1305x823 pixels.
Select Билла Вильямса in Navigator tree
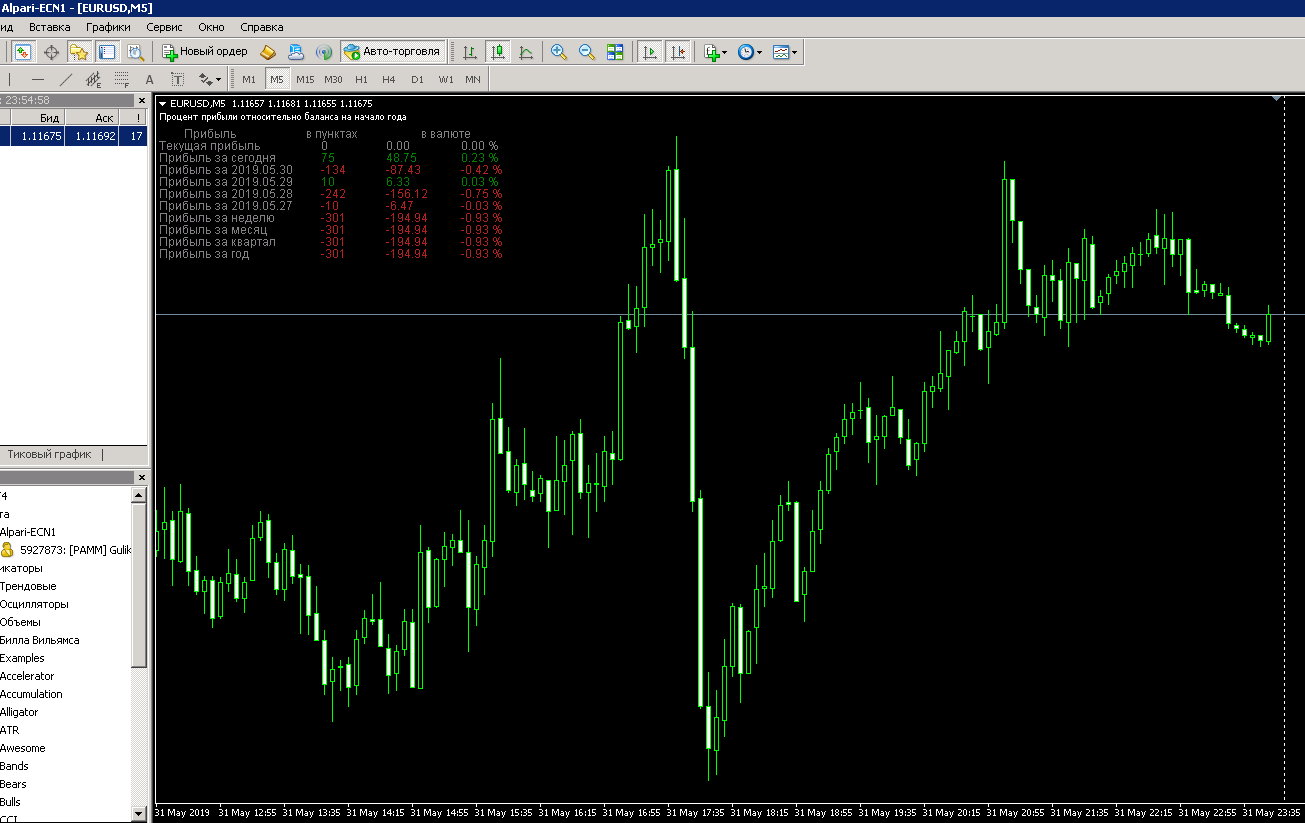(40, 640)
